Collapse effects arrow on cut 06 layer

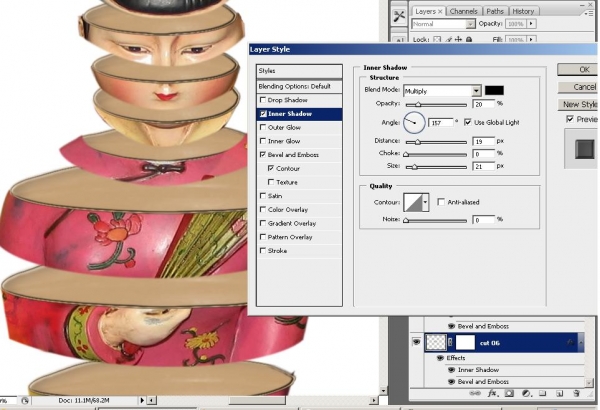(x=581, y=342)
